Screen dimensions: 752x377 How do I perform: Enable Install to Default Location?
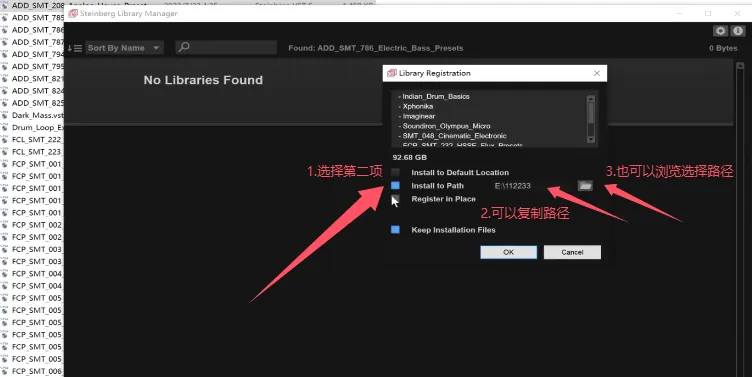click(x=395, y=172)
